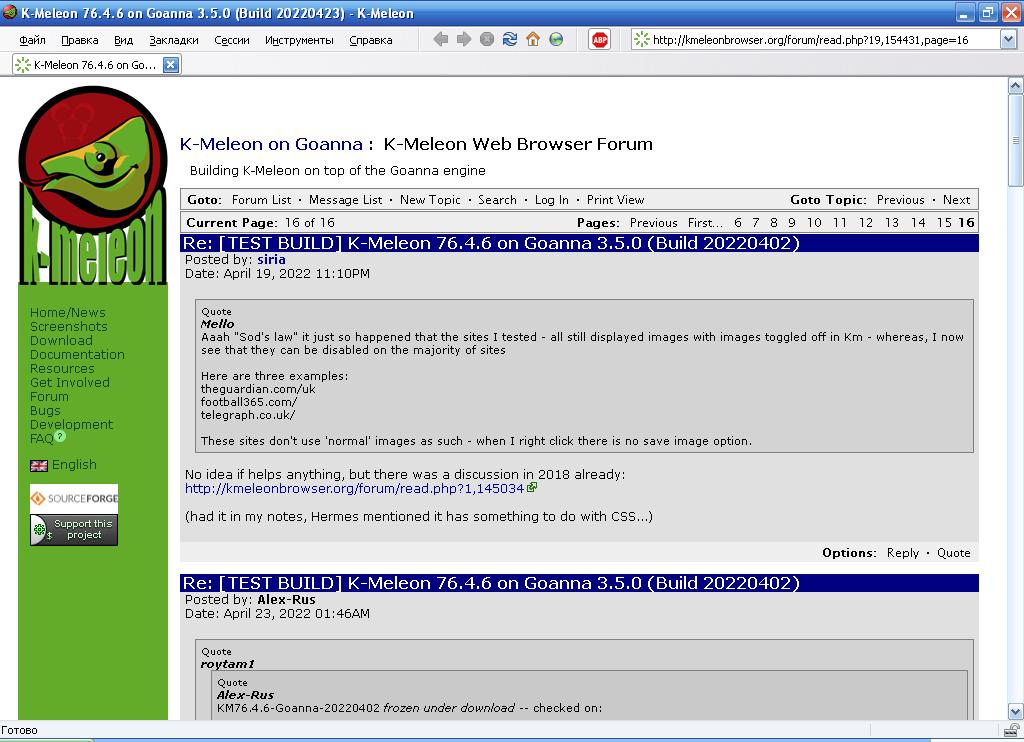Select English language link
The image size is (1024, 742).
point(74,465)
